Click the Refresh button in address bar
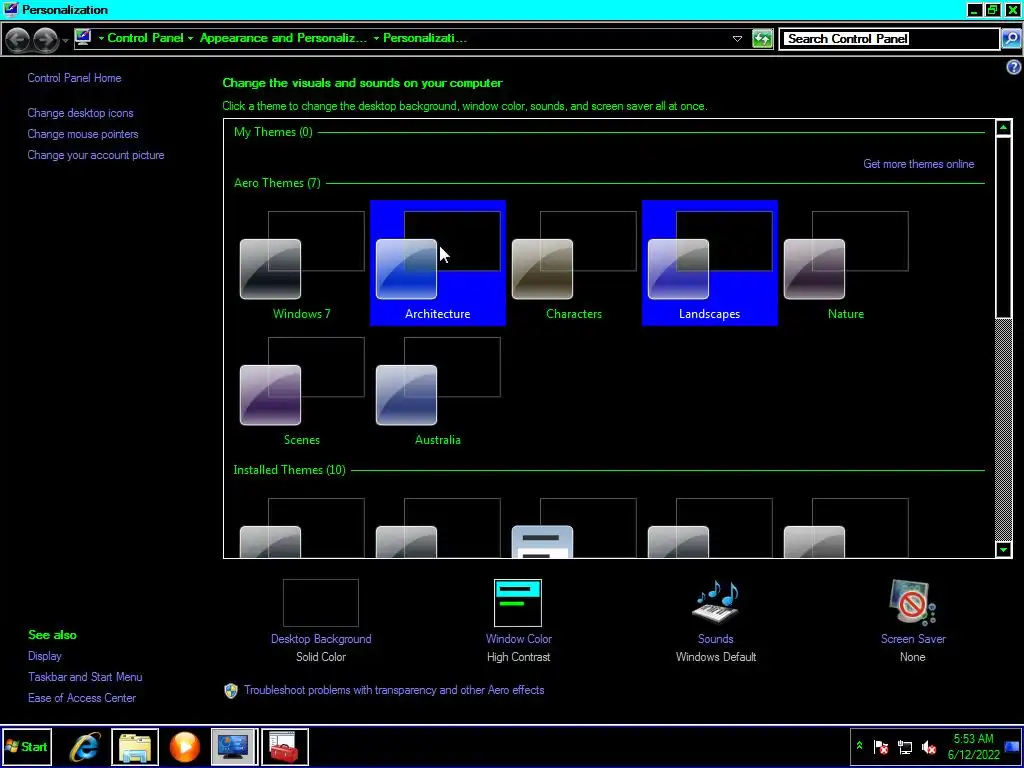This screenshot has height=768, width=1024. pos(762,39)
